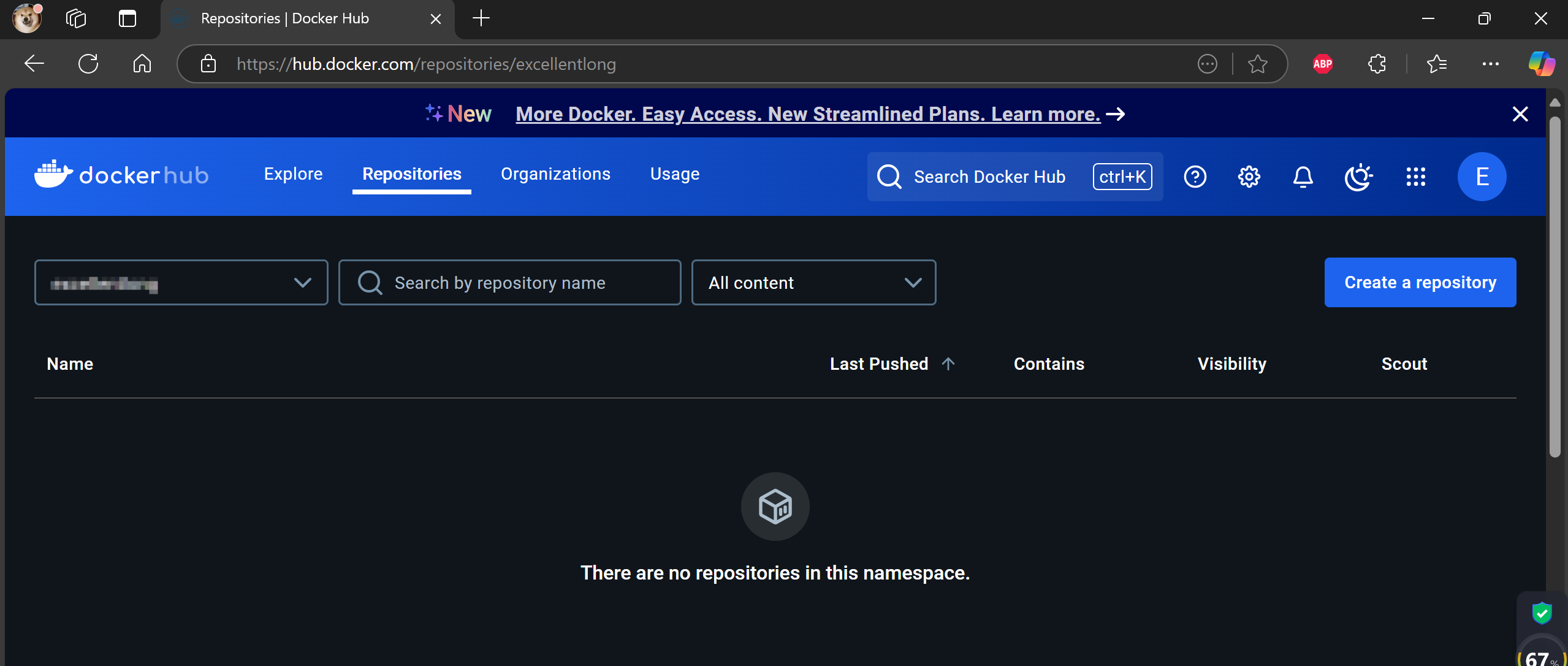Click the page vertical scrollbar
Viewport: 1568px width, 666px height.
(x=1555, y=288)
